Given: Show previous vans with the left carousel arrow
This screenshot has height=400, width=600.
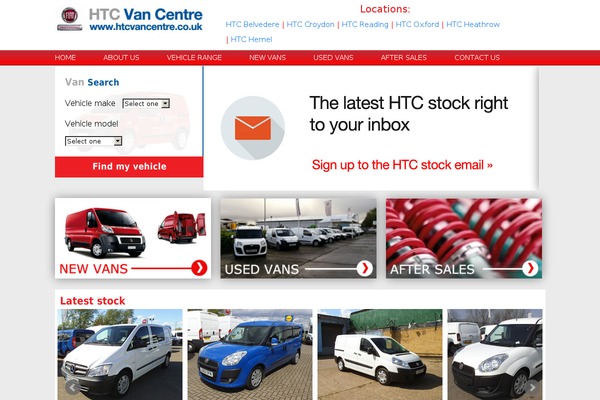Looking at the screenshot, I should 72,387.
